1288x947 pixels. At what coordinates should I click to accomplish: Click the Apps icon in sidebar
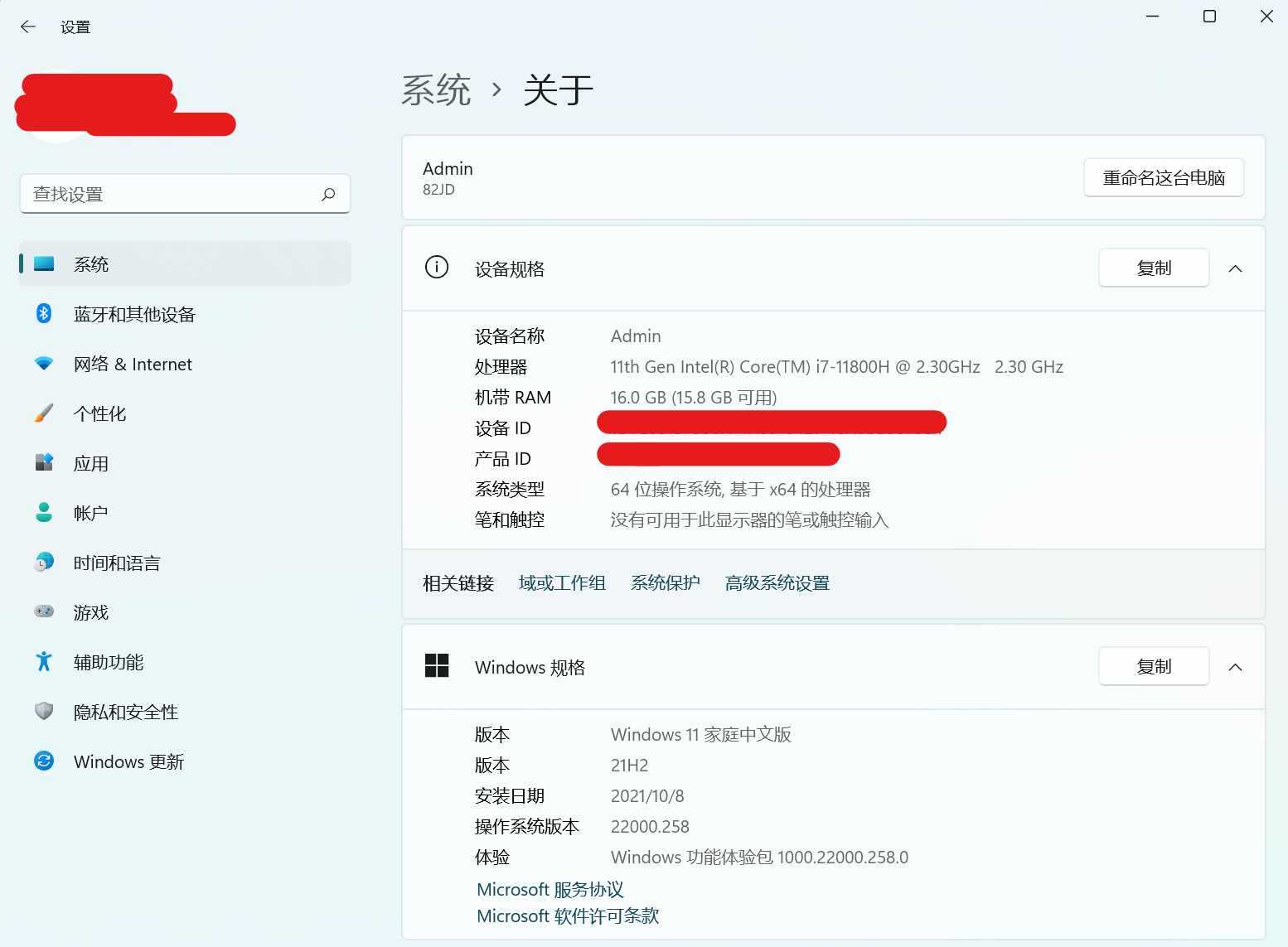point(44,462)
